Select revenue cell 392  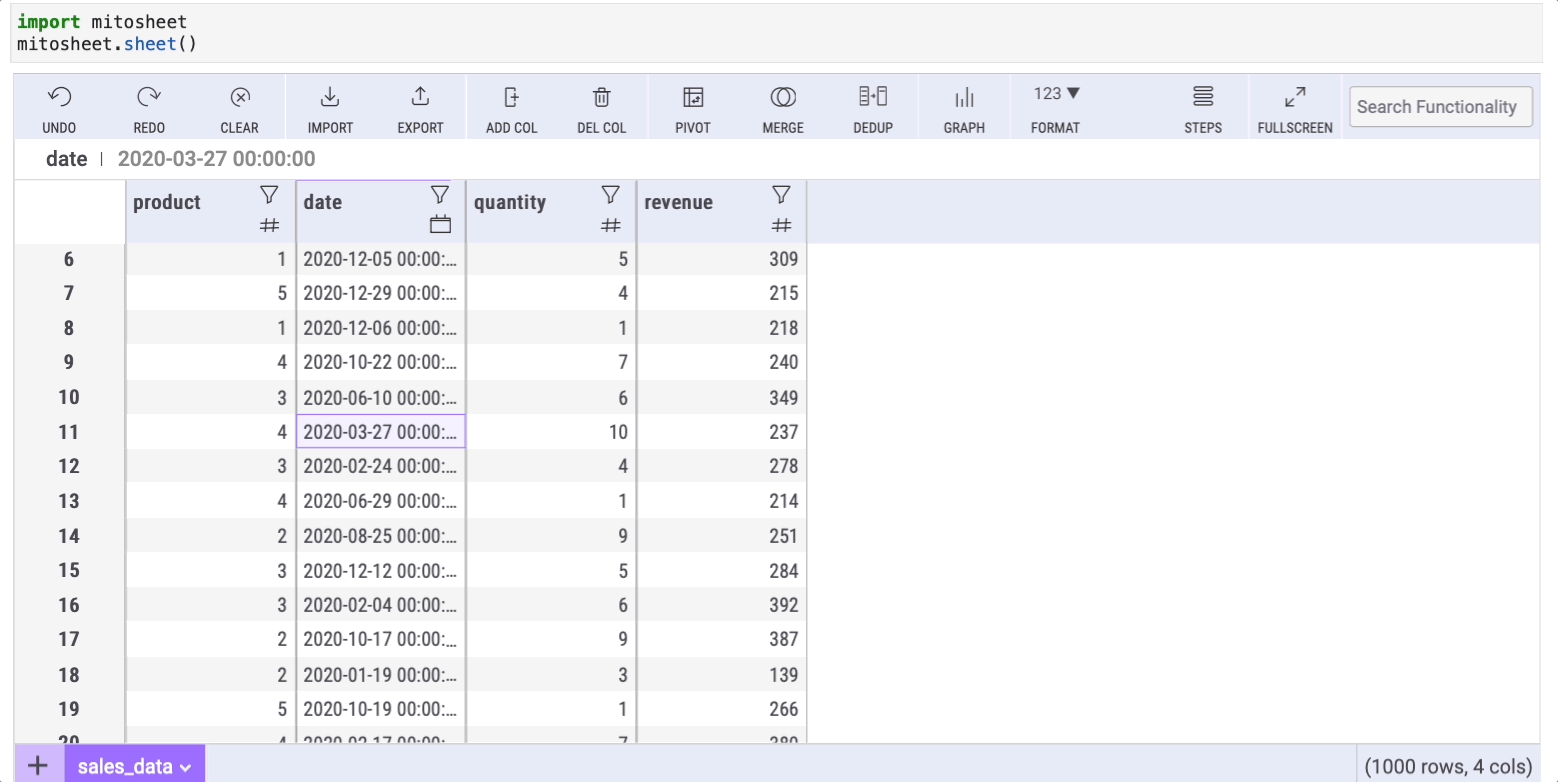[x=721, y=604]
